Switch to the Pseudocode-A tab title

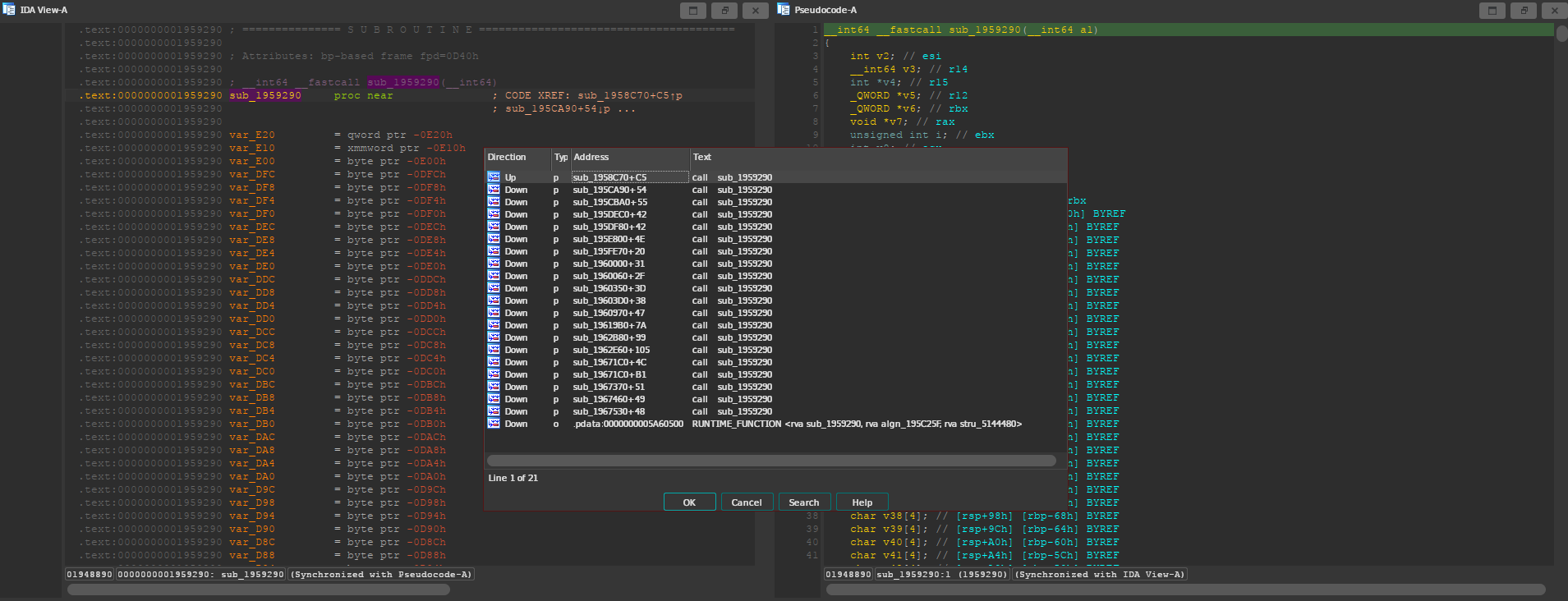pyautogui.click(x=825, y=10)
